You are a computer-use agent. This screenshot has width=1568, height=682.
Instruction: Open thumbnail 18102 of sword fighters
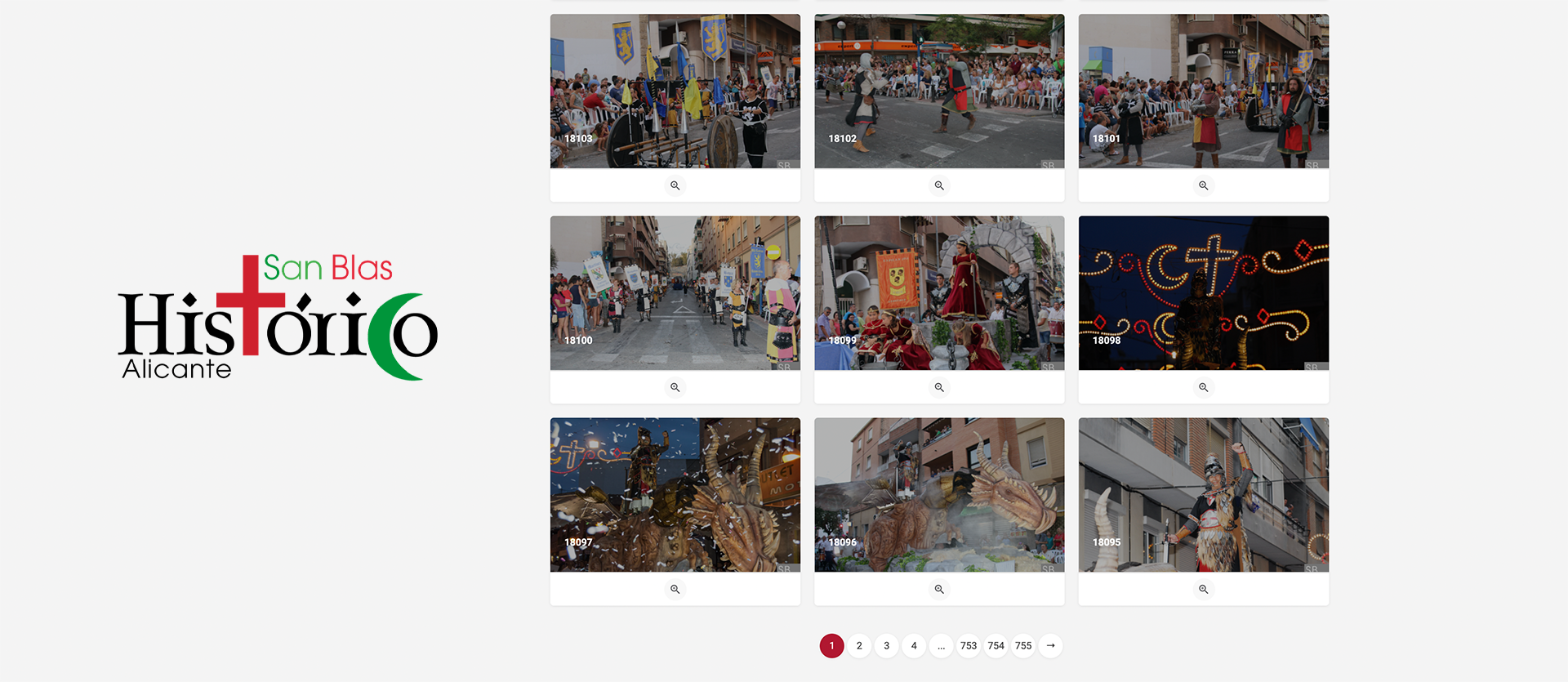[x=939, y=91]
